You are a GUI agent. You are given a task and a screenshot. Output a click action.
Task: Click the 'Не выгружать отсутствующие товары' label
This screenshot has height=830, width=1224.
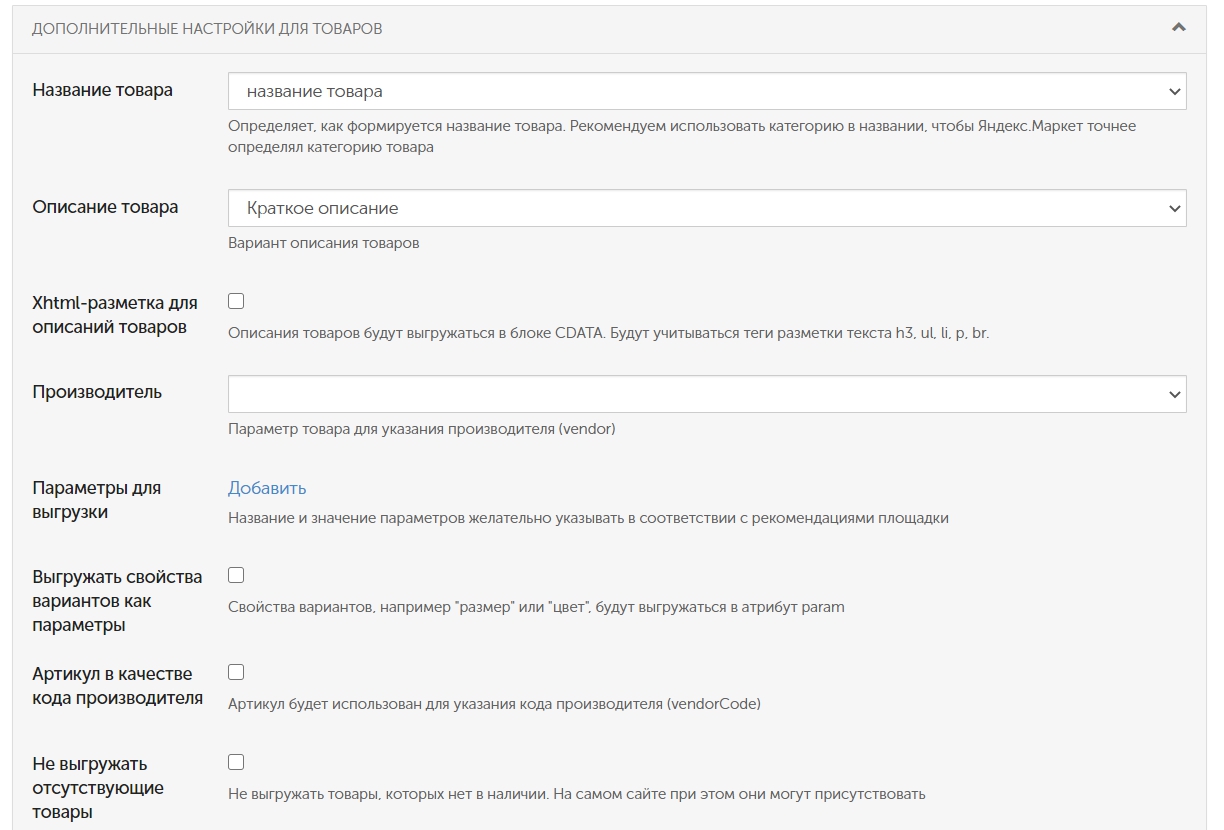(x=98, y=788)
